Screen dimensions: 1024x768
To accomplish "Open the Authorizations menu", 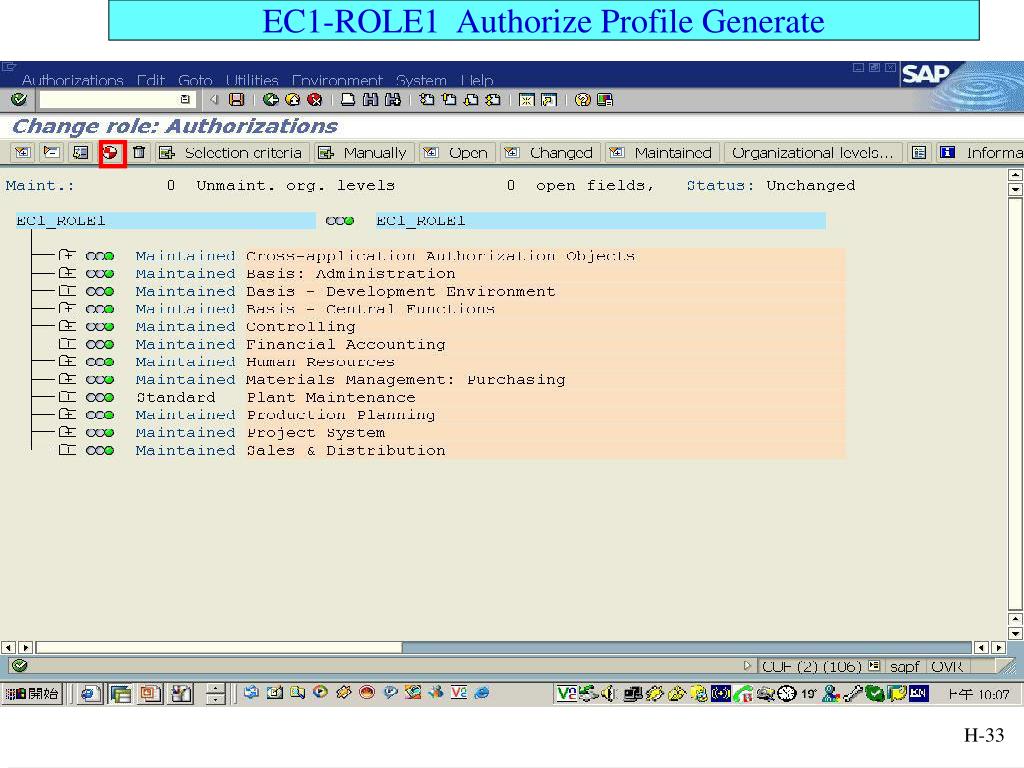I will (x=72, y=80).
